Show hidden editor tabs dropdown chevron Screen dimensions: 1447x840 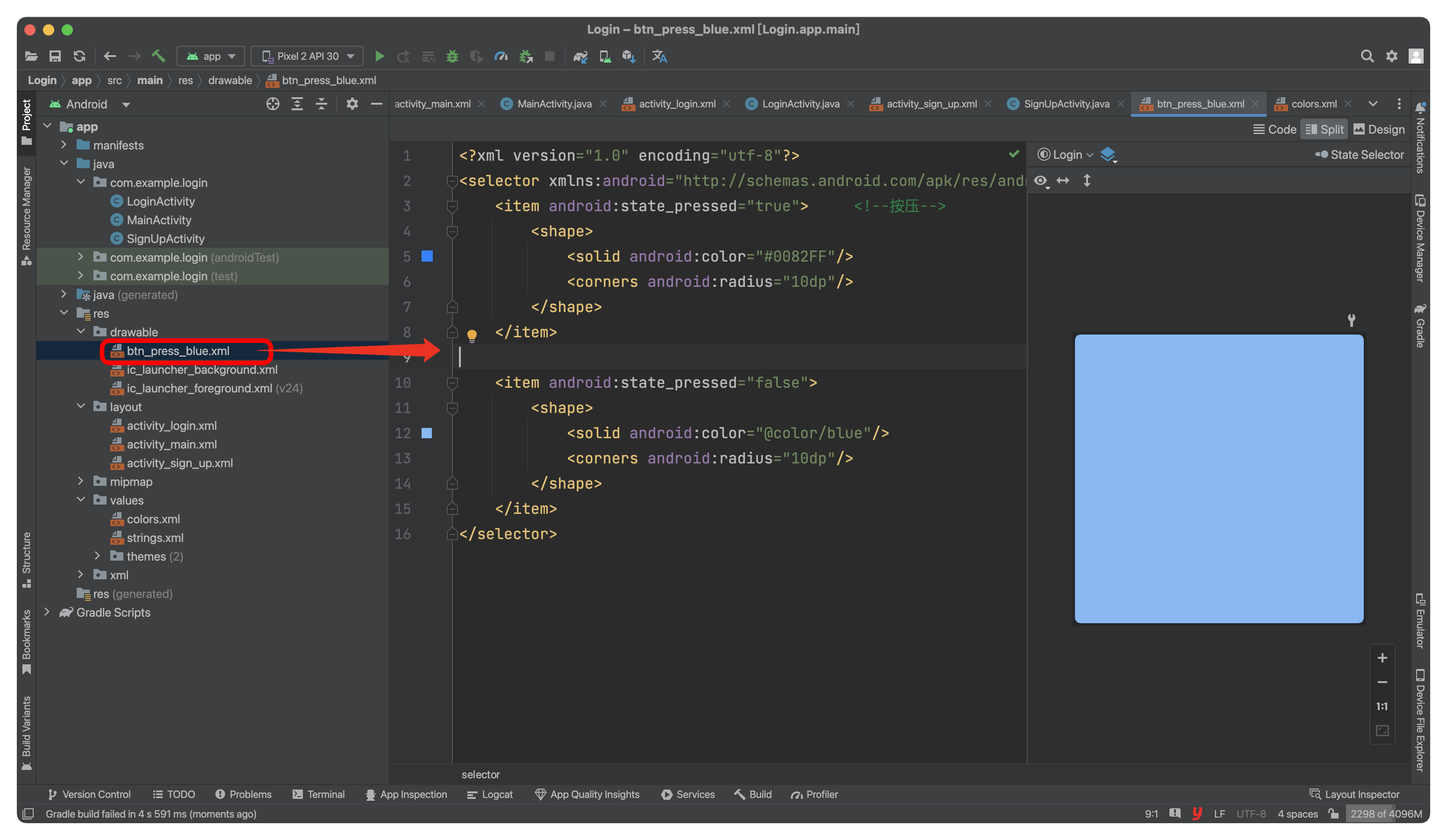(x=1373, y=104)
